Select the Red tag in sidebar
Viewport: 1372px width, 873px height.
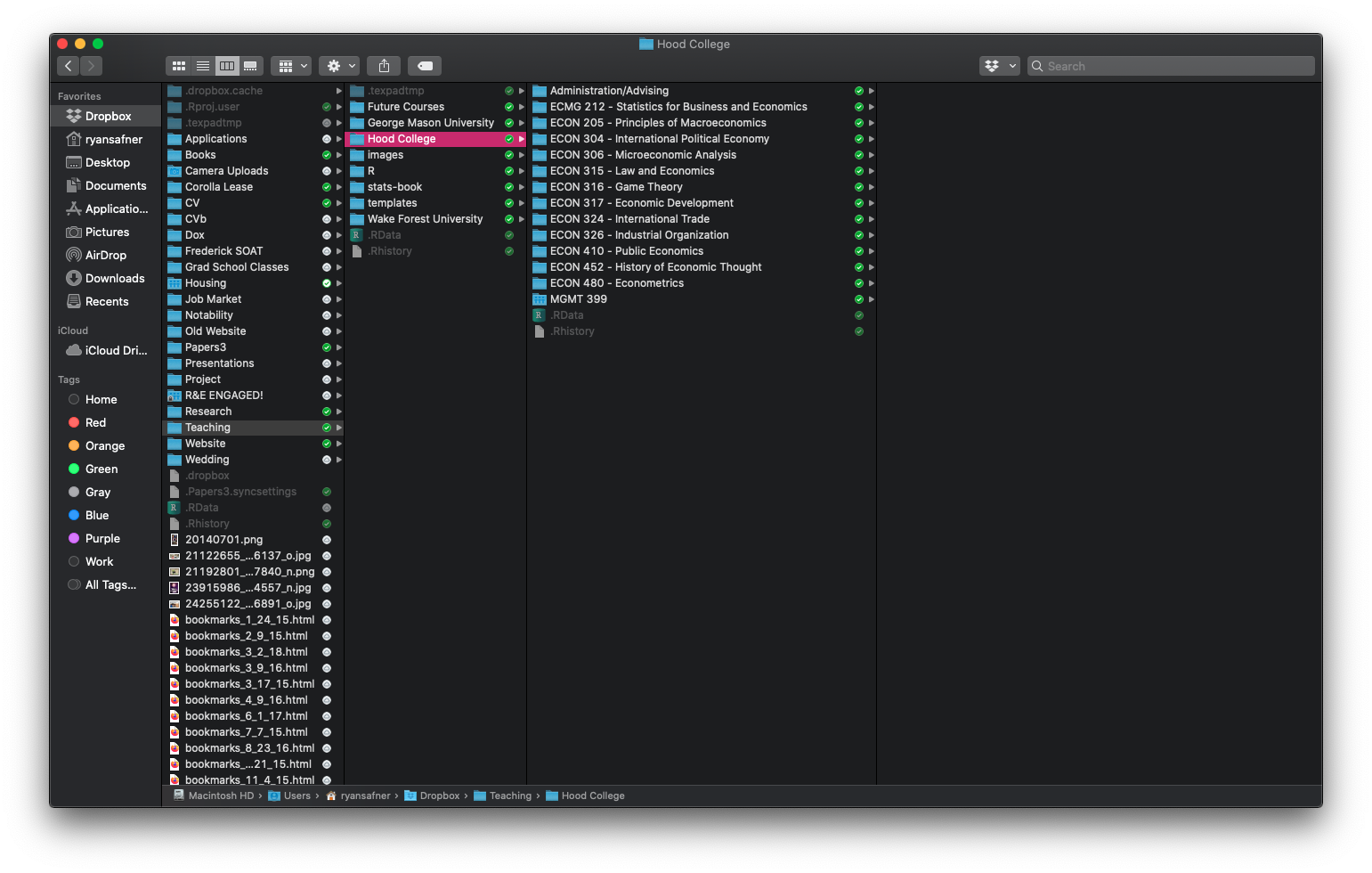pyautogui.click(x=95, y=422)
